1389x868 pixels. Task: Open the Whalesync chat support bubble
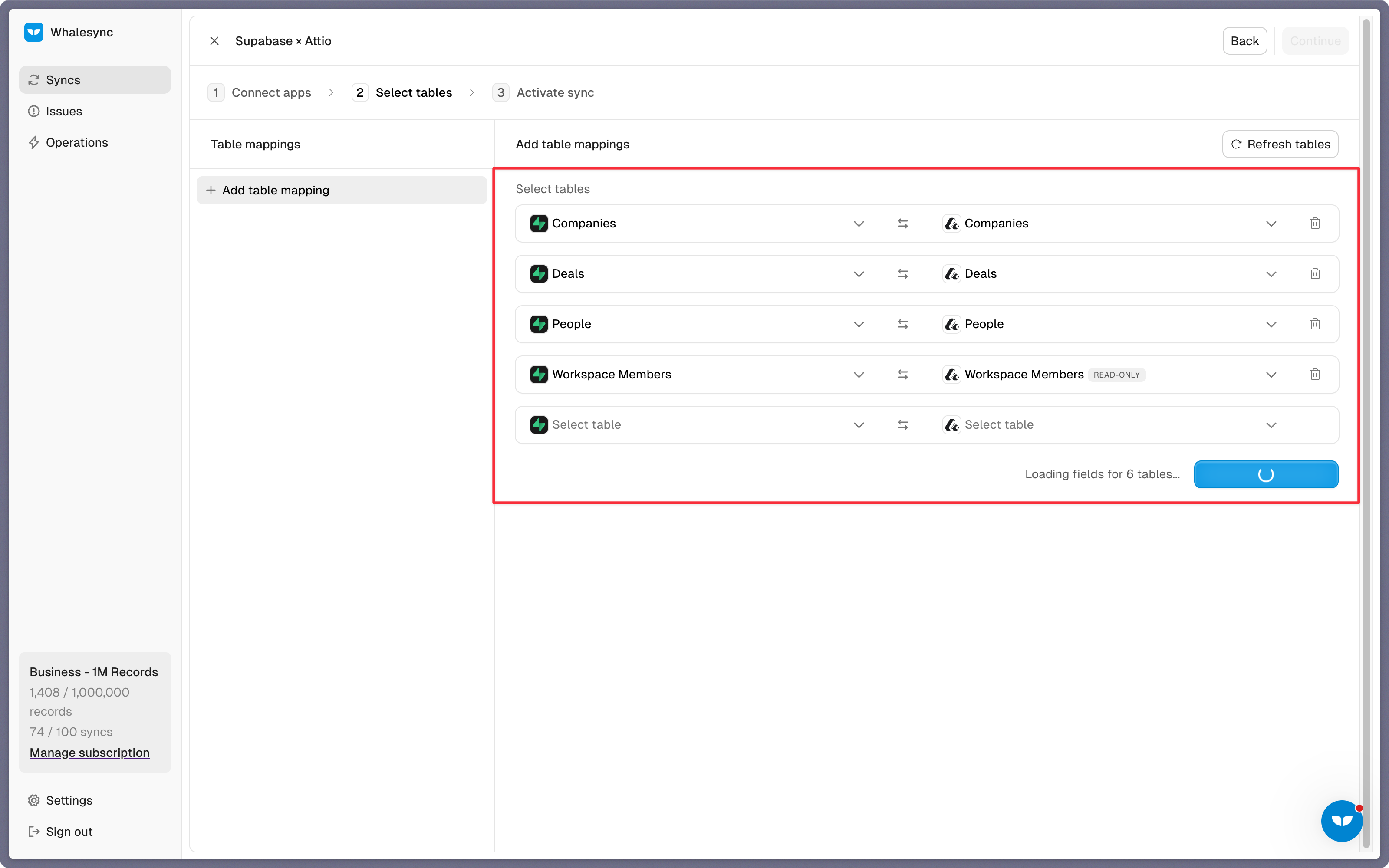pyautogui.click(x=1341, y=821)
